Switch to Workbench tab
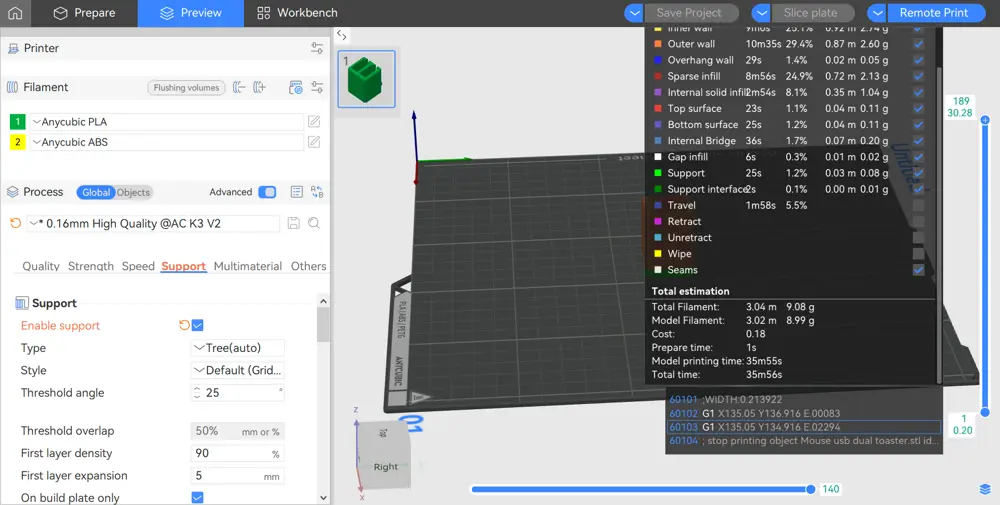Image resolution: width=1000 pixels, height=505 pixels. pyautogui.click(x=297, y=13)
